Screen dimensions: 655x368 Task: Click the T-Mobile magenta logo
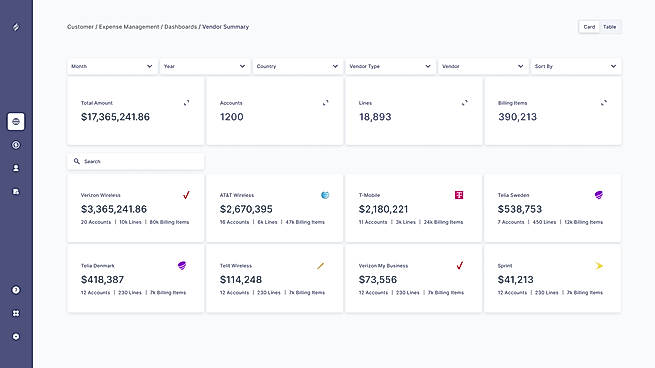pos(459,195)
